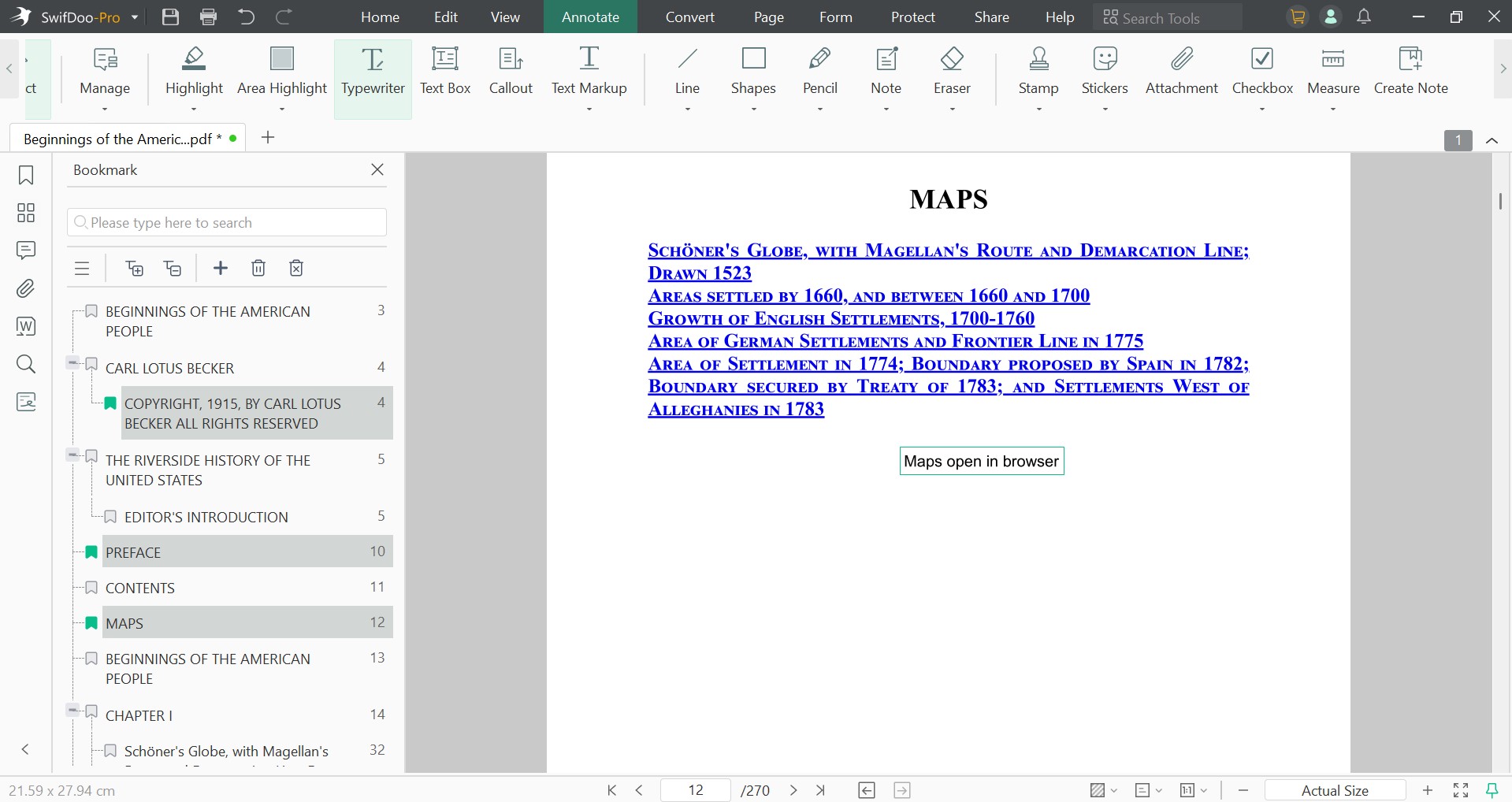Select the Eraser tool
The image size is (1512, 802).
tap(952, 72)
